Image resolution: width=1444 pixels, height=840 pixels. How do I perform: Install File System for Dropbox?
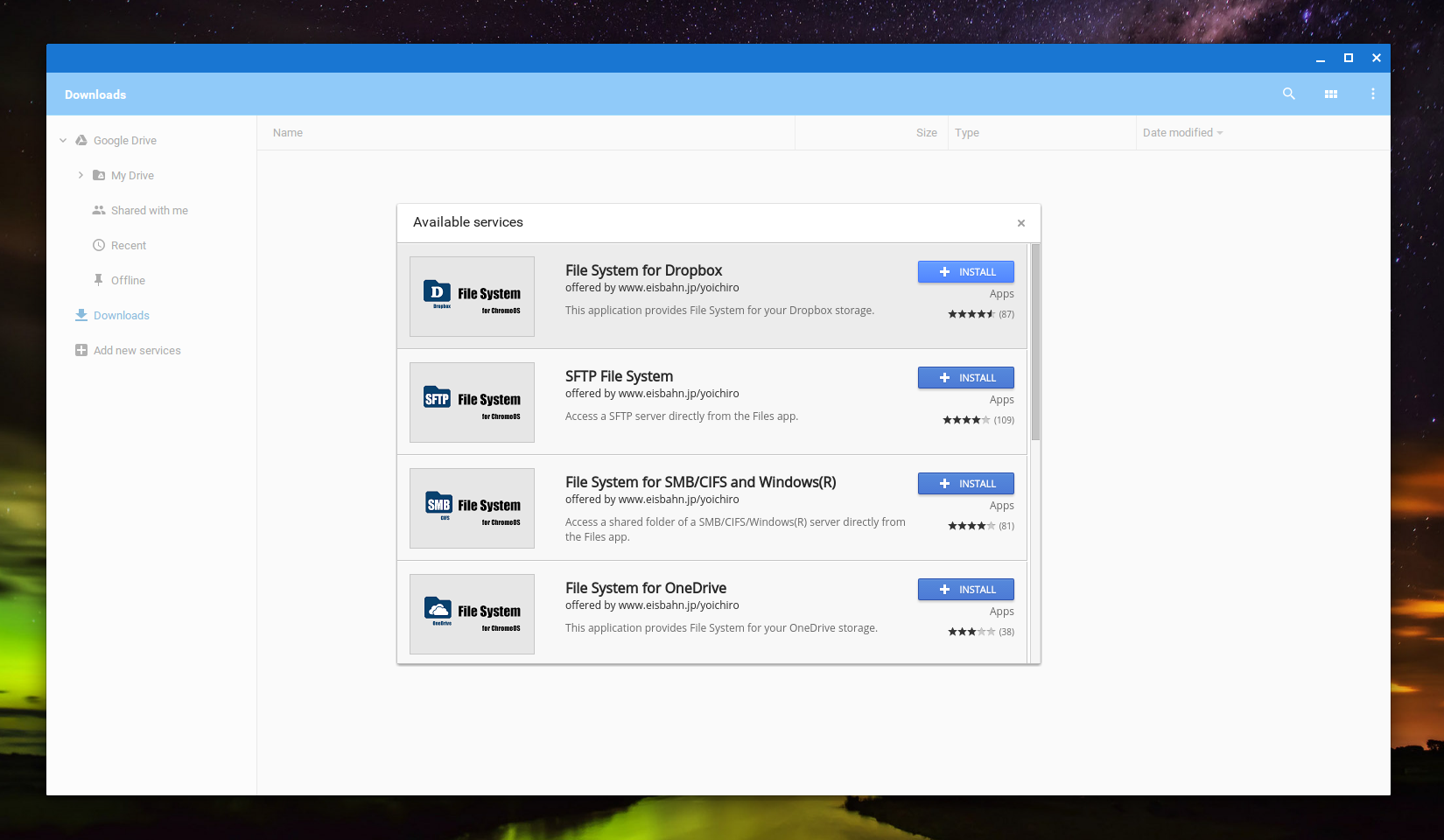pos(966,272)
